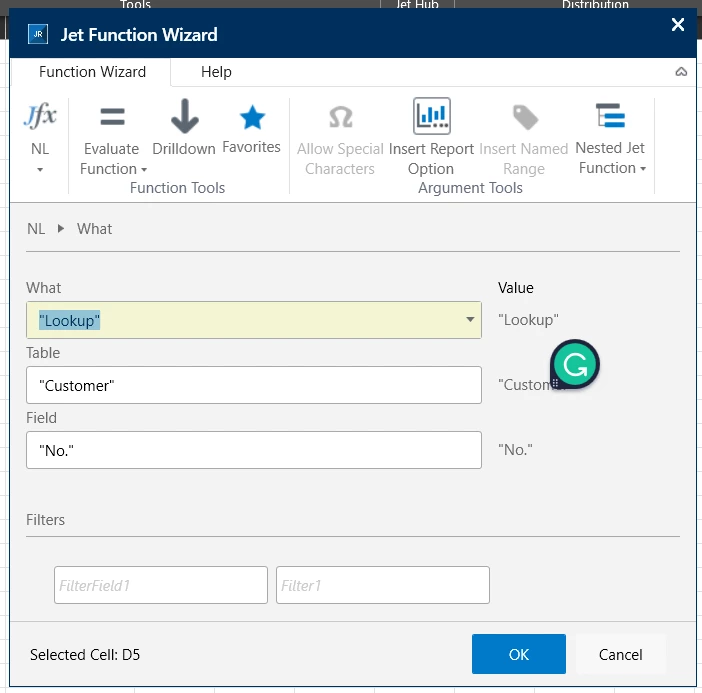Screen dimensions: 702x693
Task: Click the "Lookup" value text
Action: (528, 320)
